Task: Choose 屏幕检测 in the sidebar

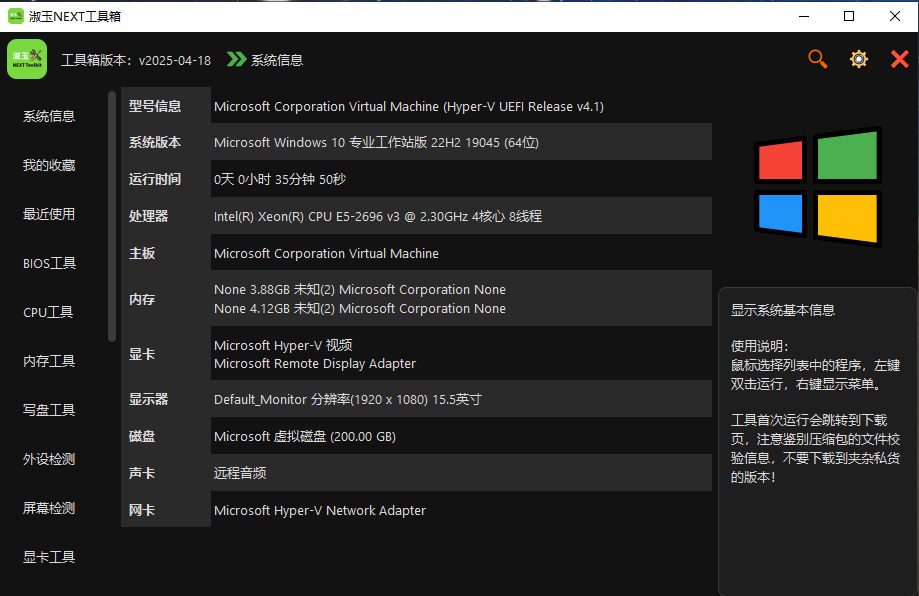Action: pyautogui.click(x=49, y=508)
